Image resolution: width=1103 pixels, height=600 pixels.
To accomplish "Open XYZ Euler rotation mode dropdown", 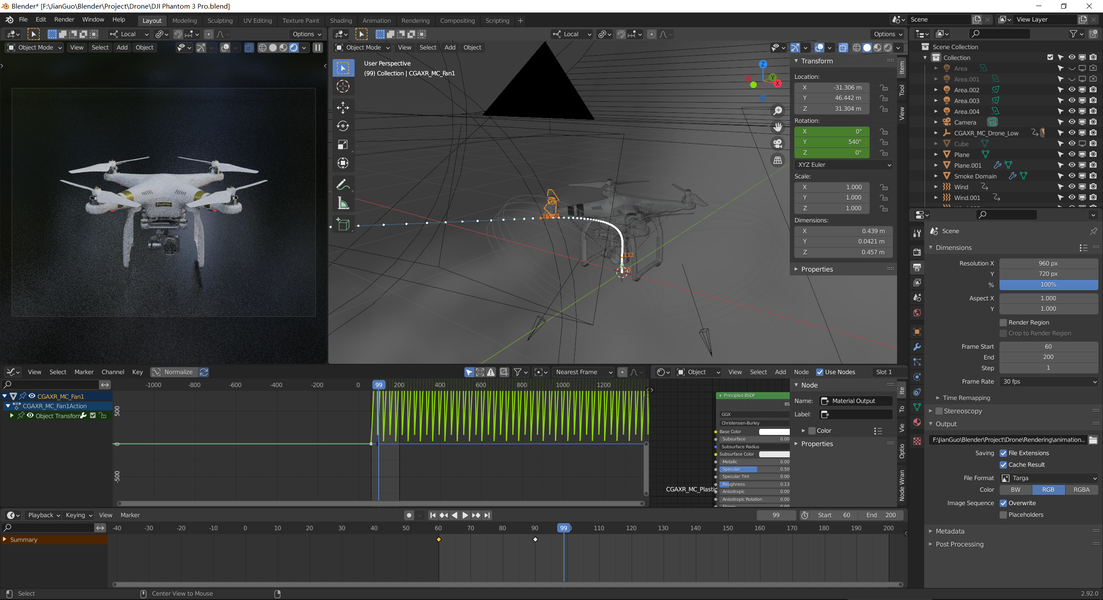I will point(843,165).
